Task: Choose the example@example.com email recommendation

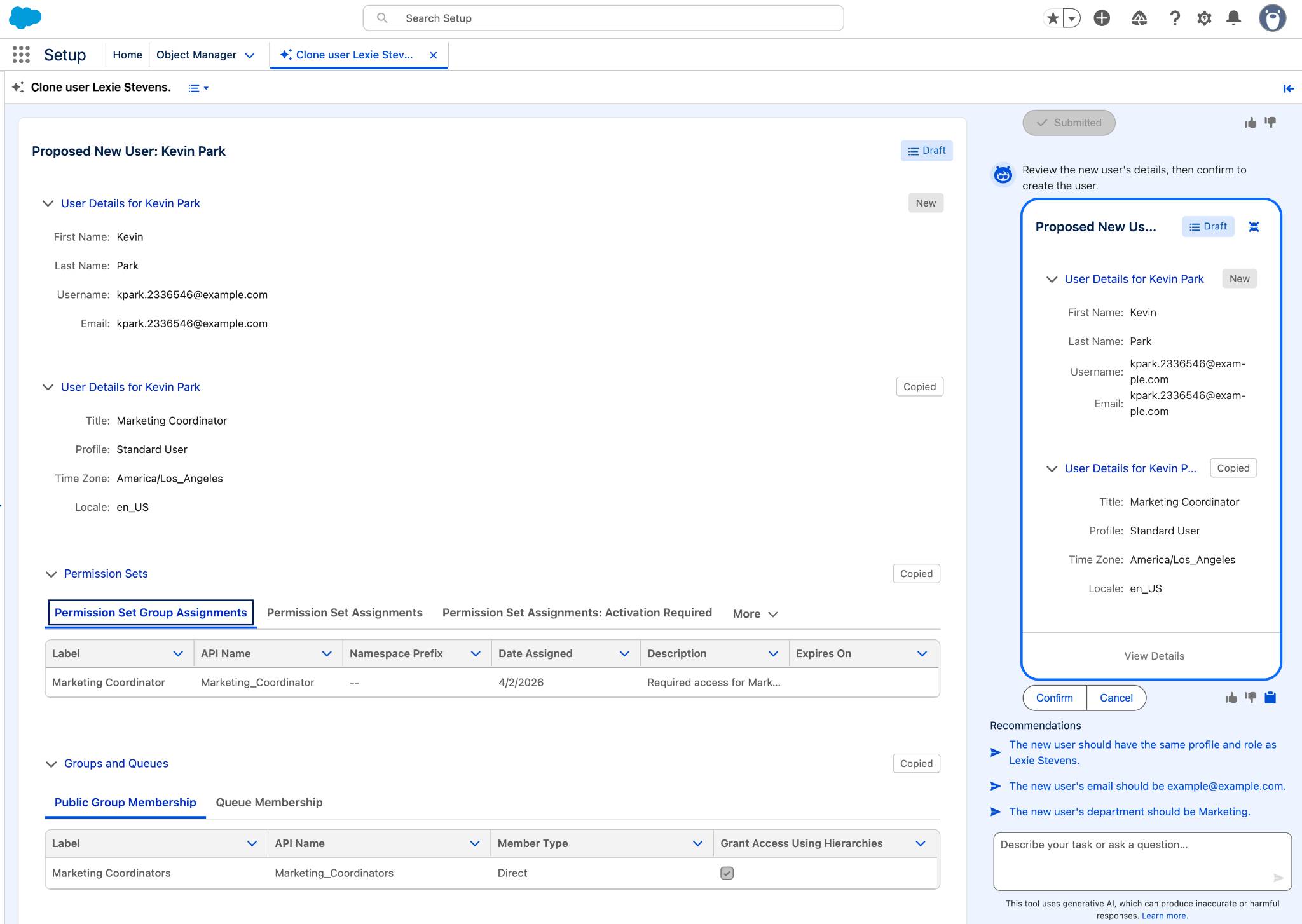Action: coord(1148,786)
